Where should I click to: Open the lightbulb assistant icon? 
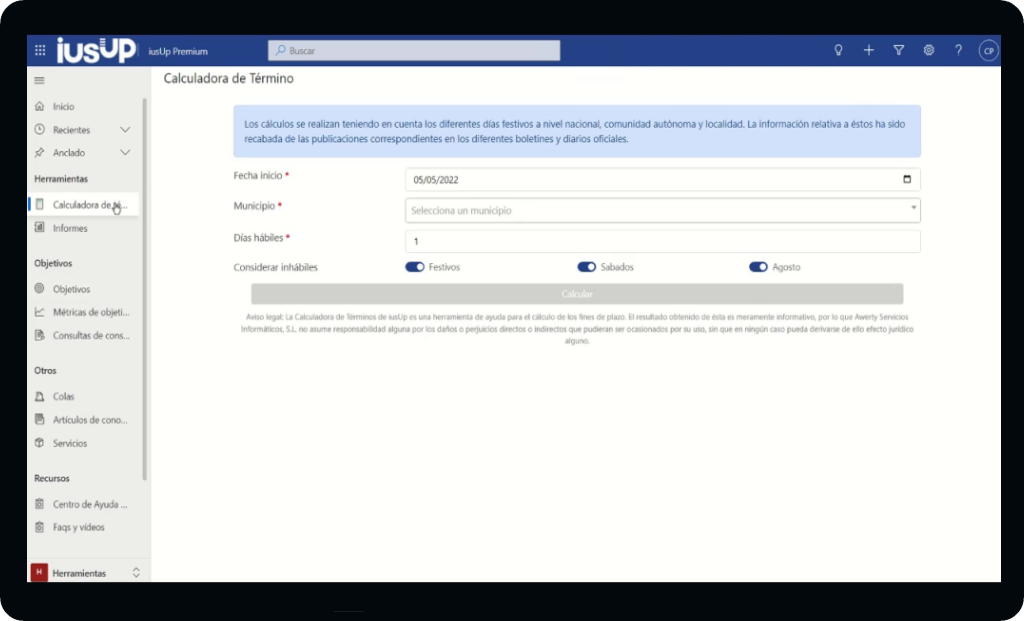tap(839, 50)
